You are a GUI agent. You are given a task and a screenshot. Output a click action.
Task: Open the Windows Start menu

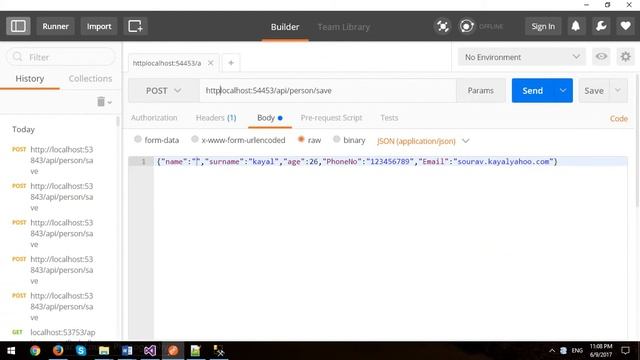click(11, 351)
